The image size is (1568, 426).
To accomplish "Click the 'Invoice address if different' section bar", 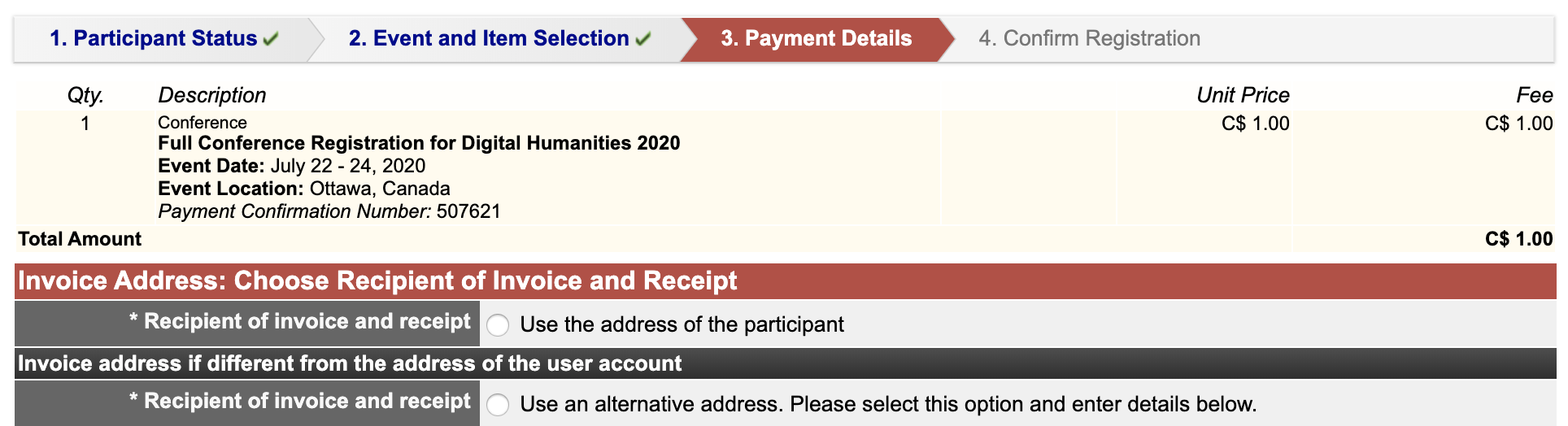I will click(785, 363).
